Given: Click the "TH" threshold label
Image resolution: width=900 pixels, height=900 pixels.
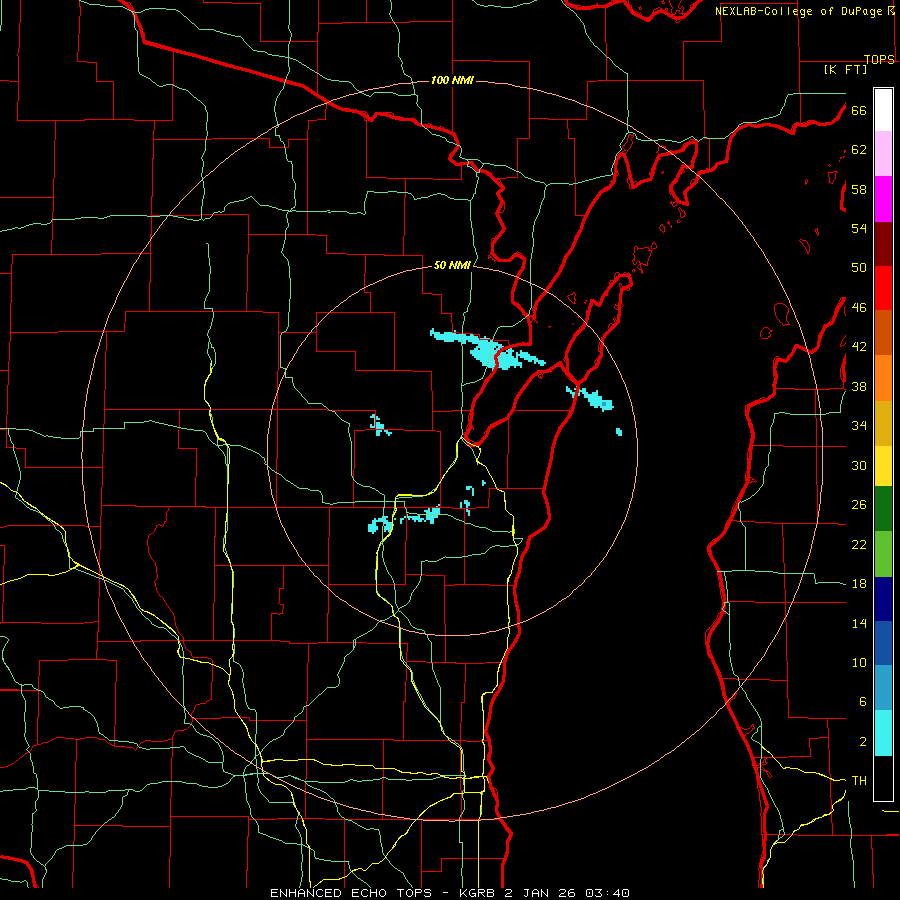Looking at the screenshot, I should point(859,781).
